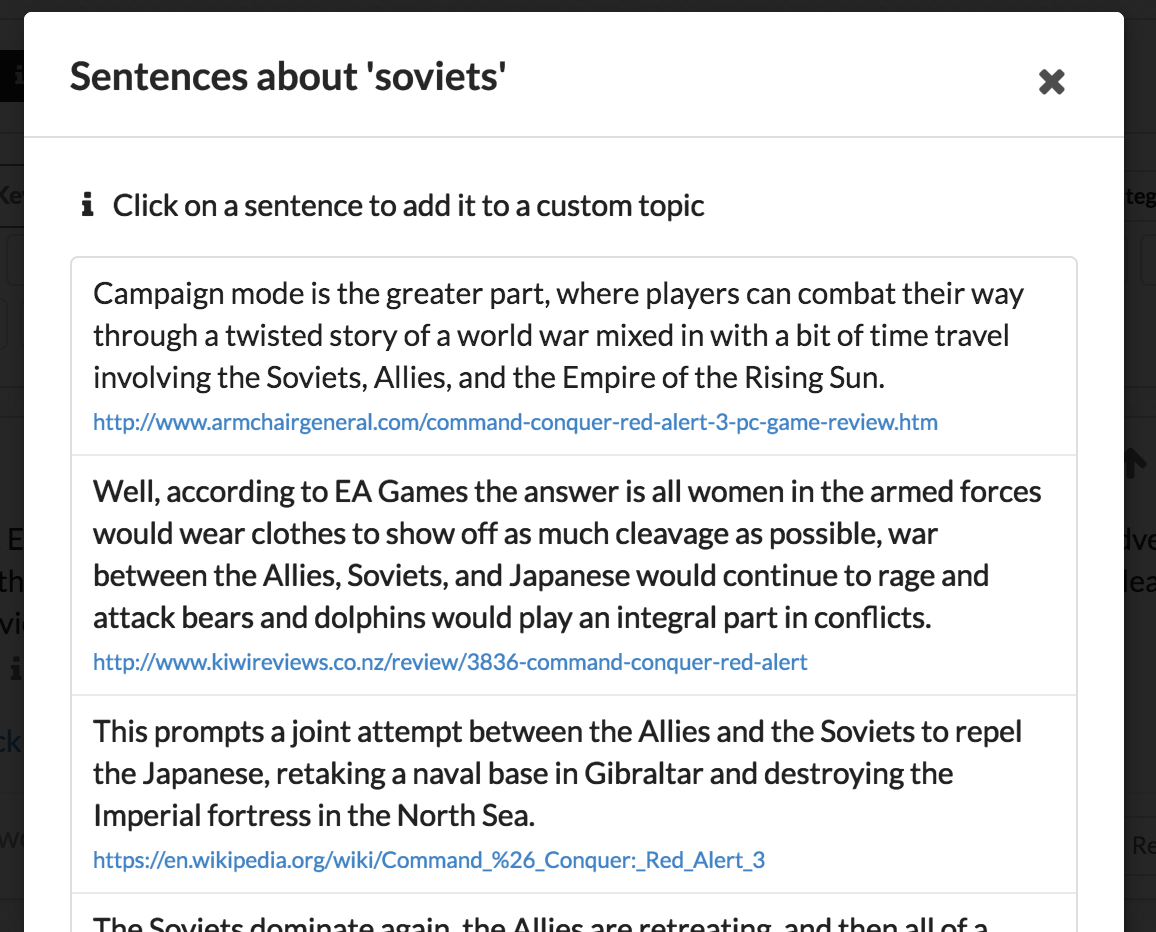Click the partially hidden blue link at left edge
The image size is (1156, 932).
tap(11, 742)
